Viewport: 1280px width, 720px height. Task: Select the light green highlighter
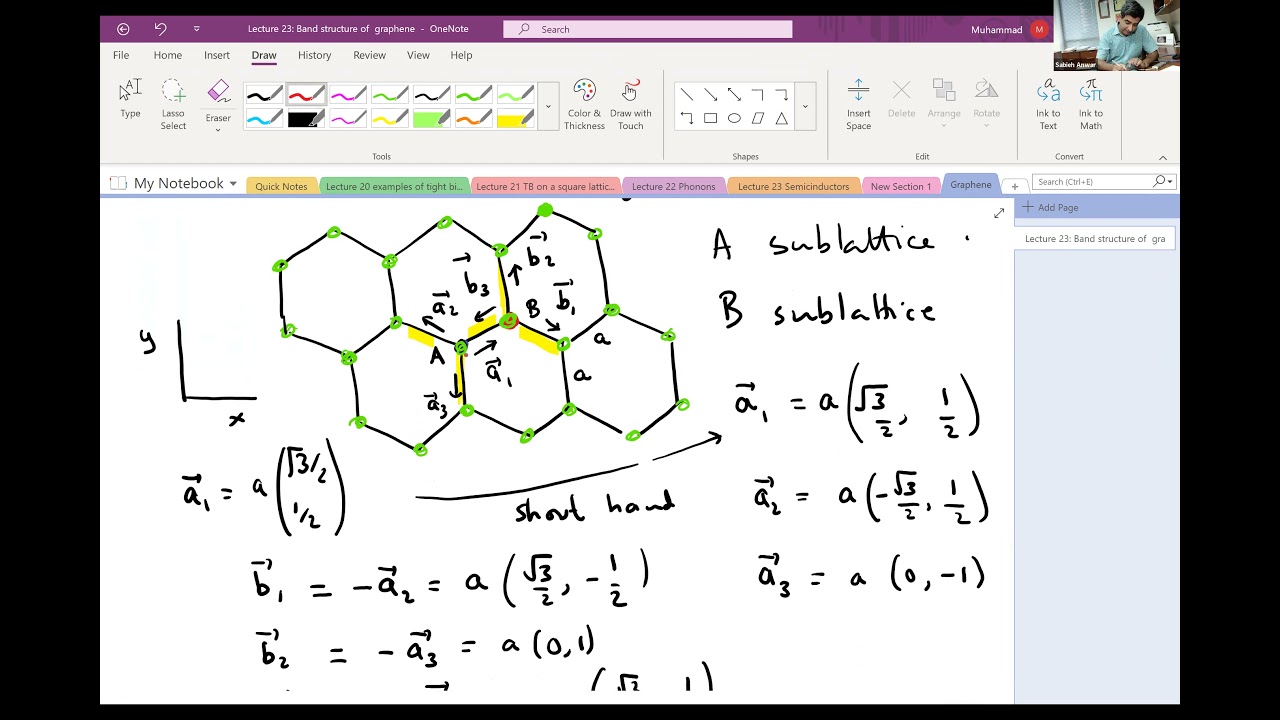coord(432,119)
